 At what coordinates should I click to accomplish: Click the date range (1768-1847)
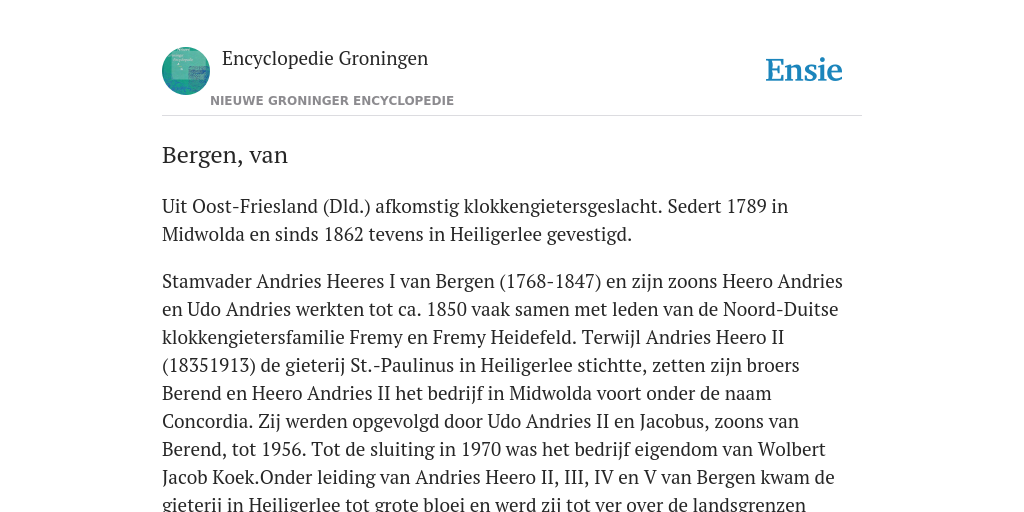coord(550,281)
